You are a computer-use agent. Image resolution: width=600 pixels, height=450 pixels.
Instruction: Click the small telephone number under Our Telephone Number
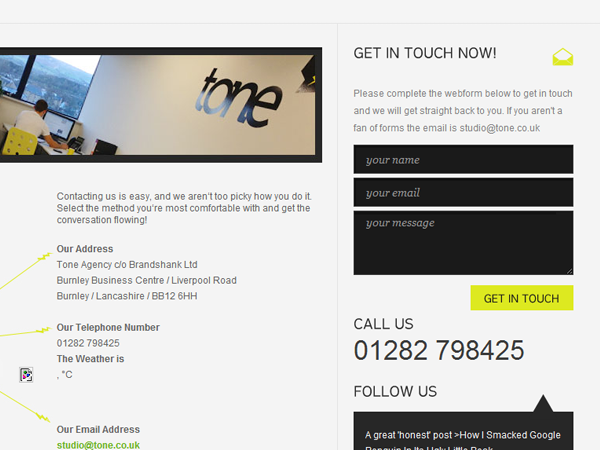[88, 343]
